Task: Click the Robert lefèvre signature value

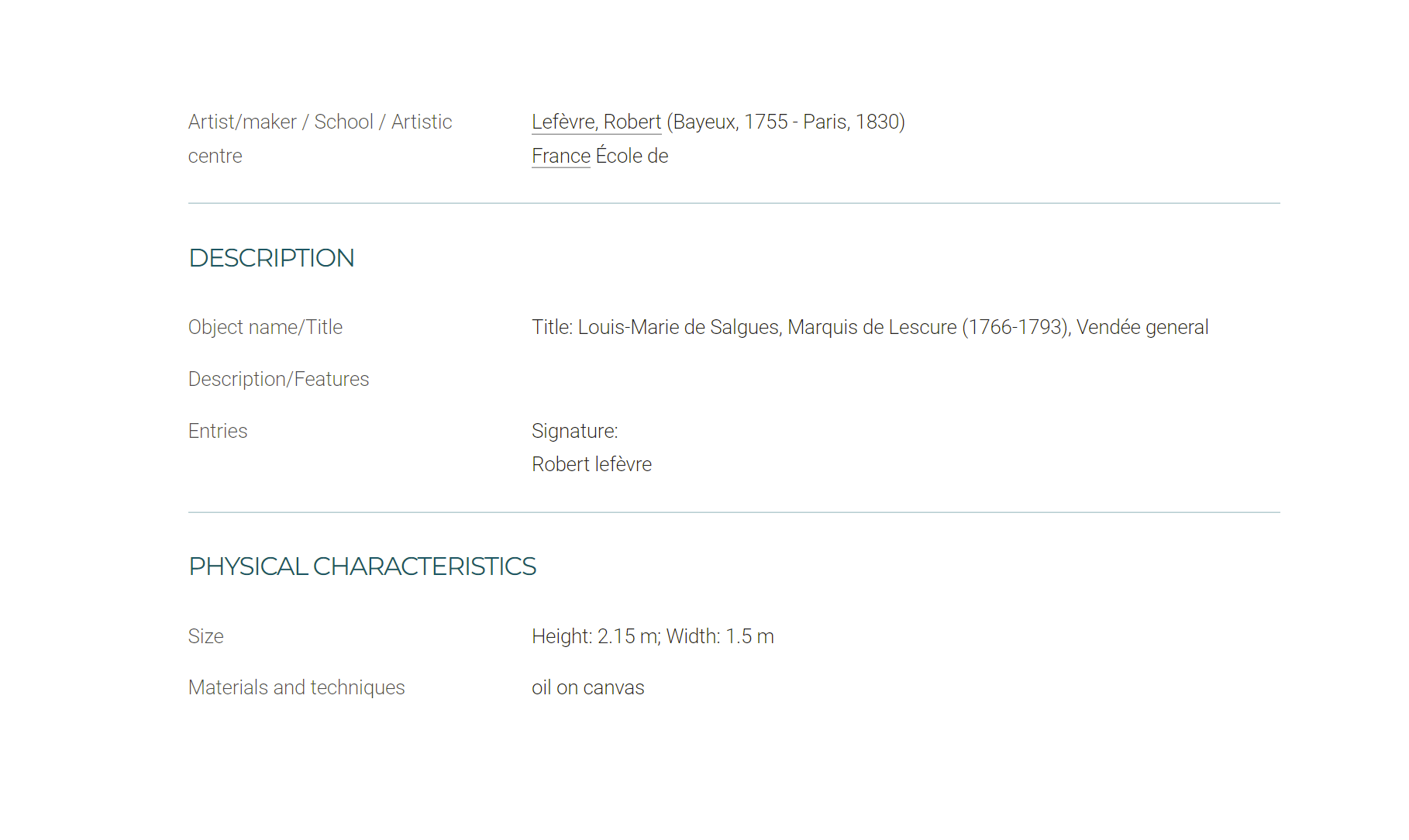Action: pos(591,464)
